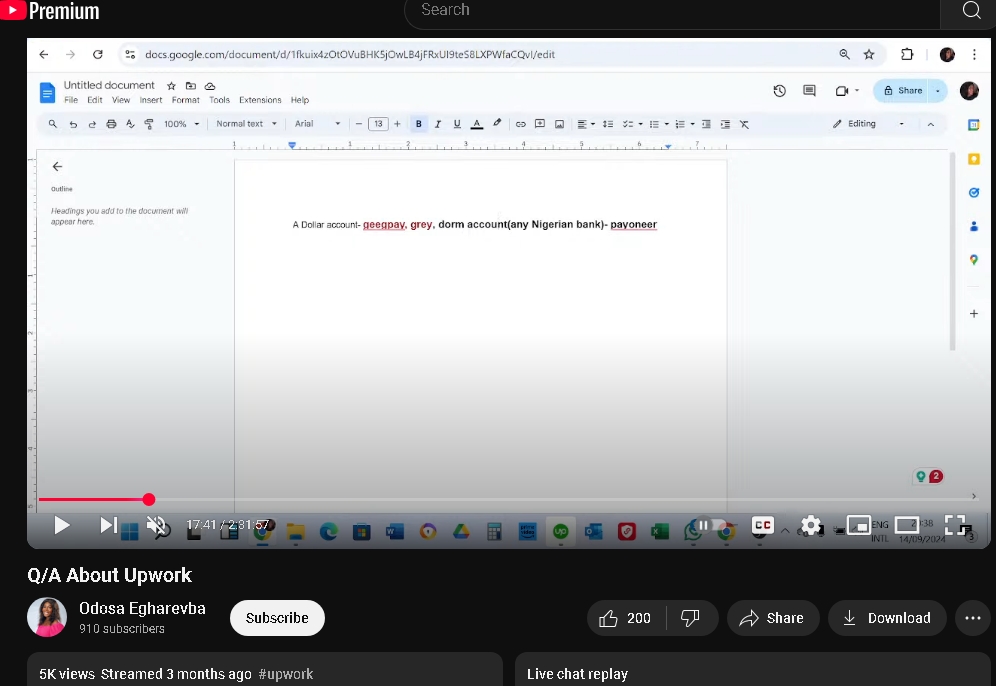Image resolution: width=996 pixels, height=686 pixels.
Task: Click browser back arrow
Action: click(x=44, y=55)
